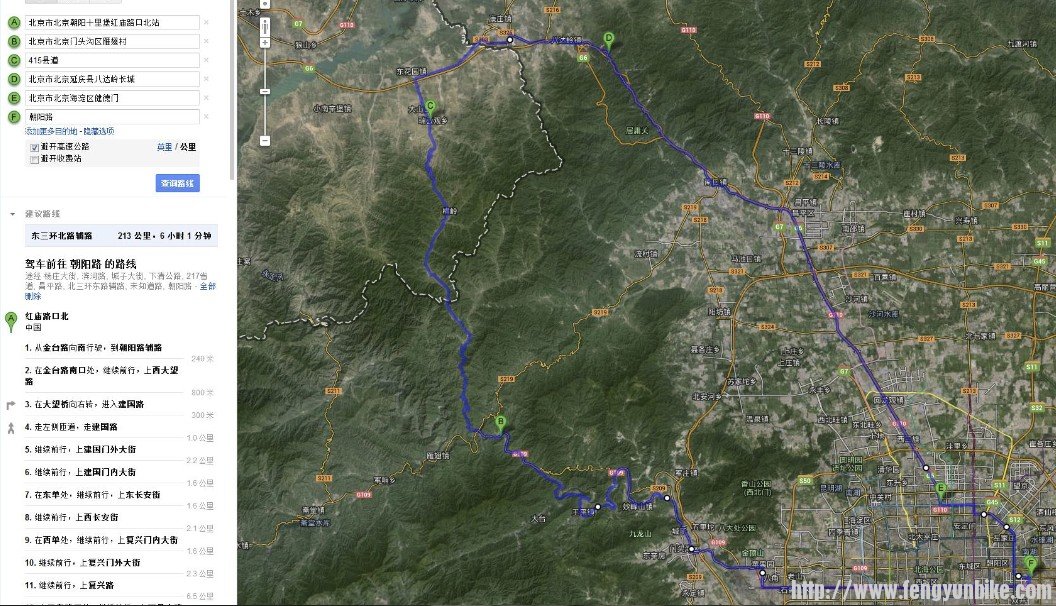This screenshot has width=1056, height=606.
Task: Remove waypoint A with its X icon
Action: (x=206, y=22)
